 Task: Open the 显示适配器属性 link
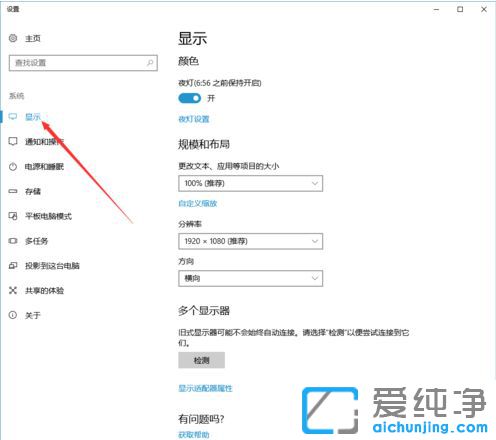point(205,388)
